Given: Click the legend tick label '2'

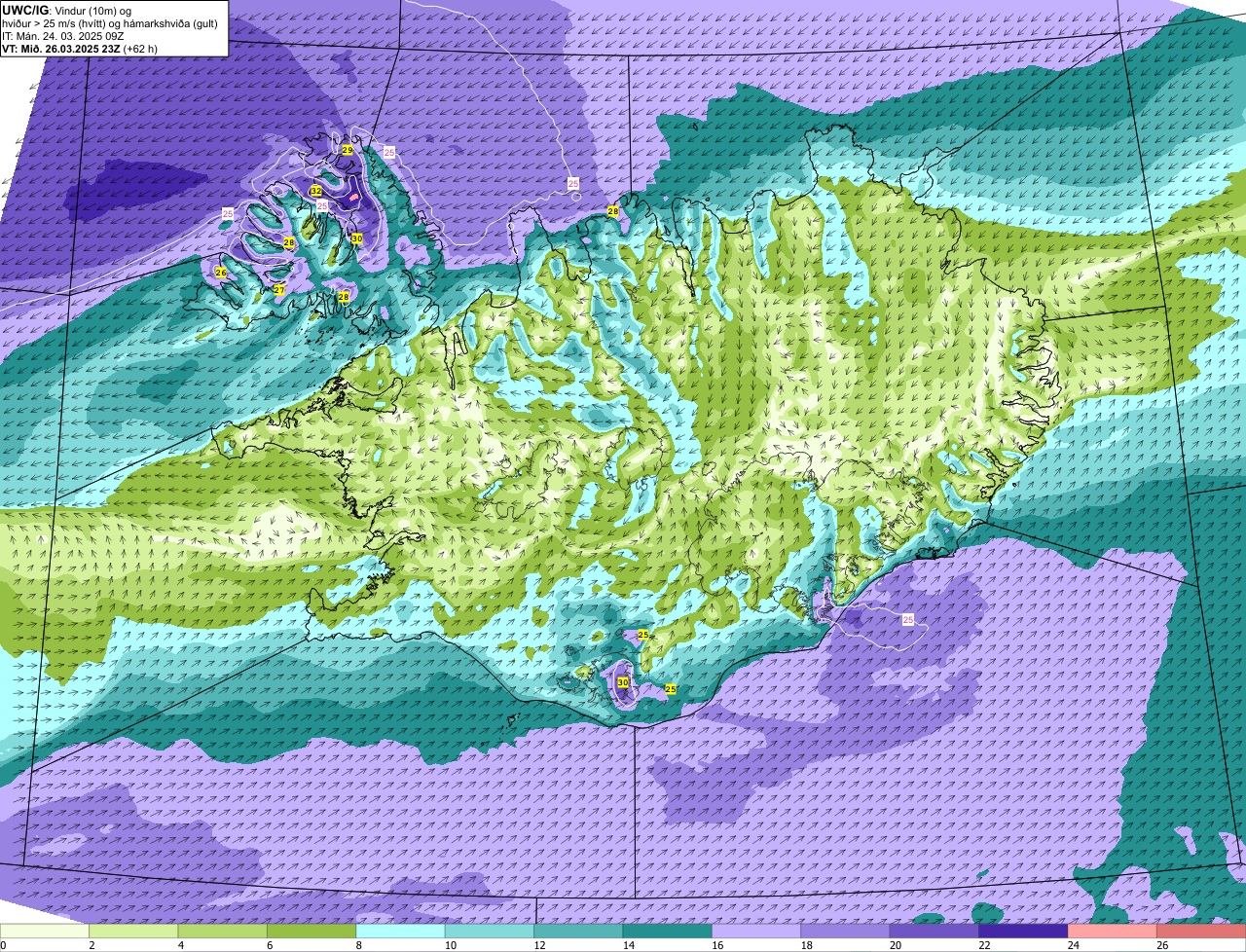Looking at the screenshot, I should tap(92, 945).
